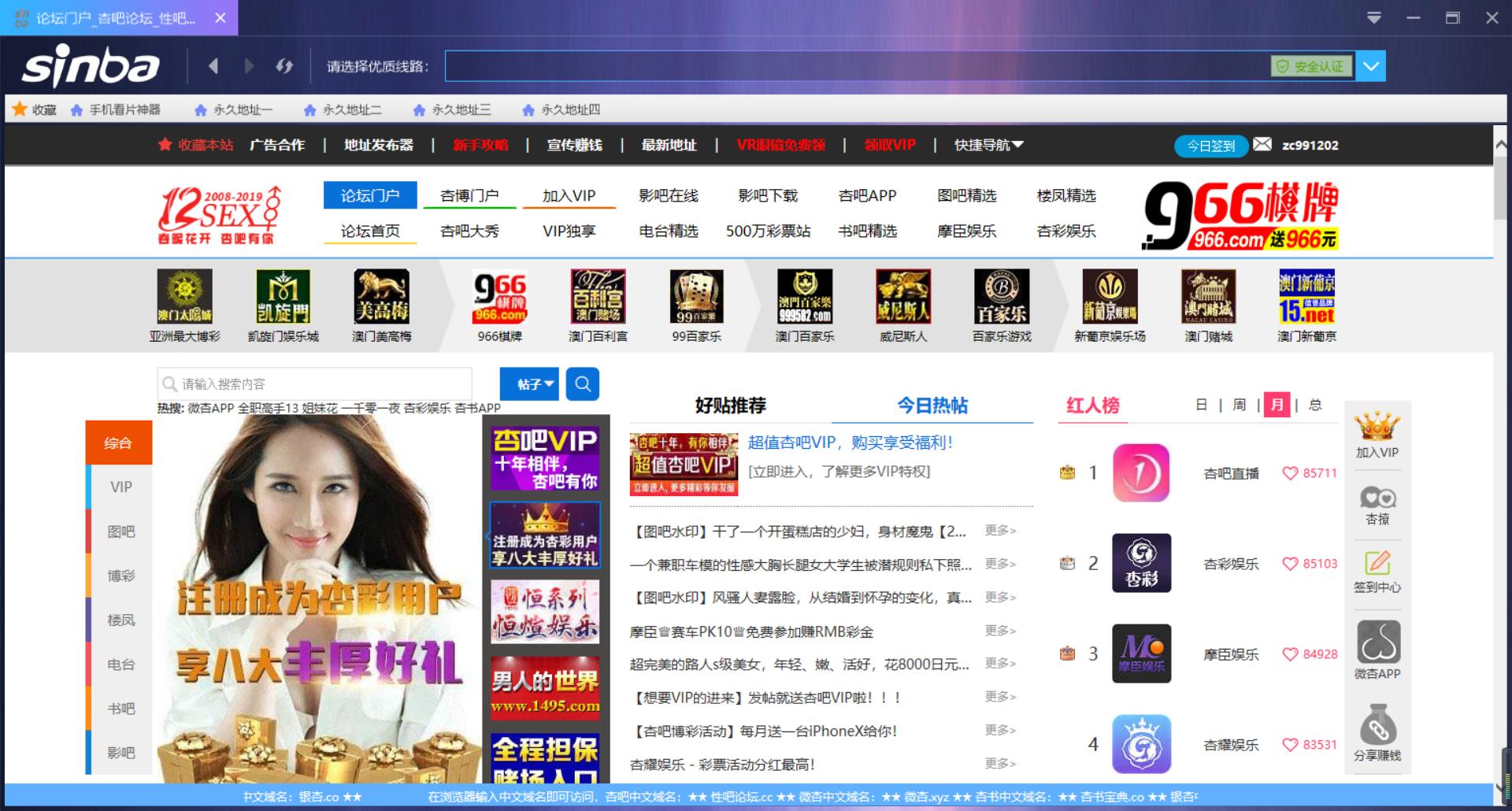Select the 综合 sidebar category

[x=119, y=443]
